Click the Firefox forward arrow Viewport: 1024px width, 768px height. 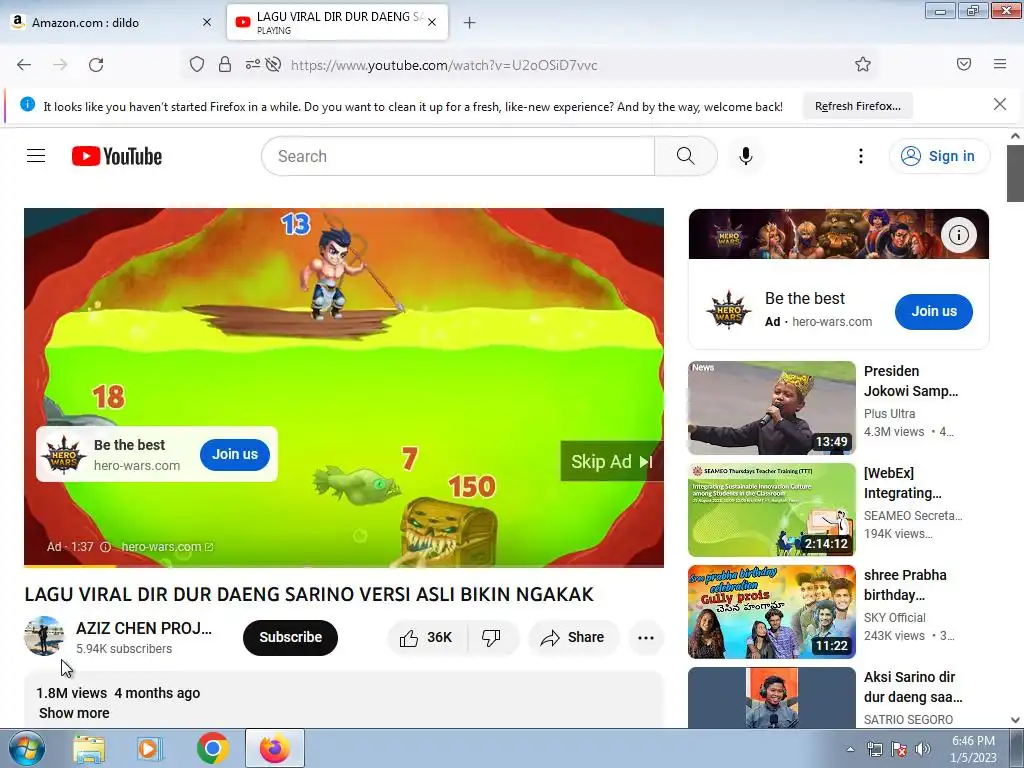pyautogui.click(x=60, y=65)
